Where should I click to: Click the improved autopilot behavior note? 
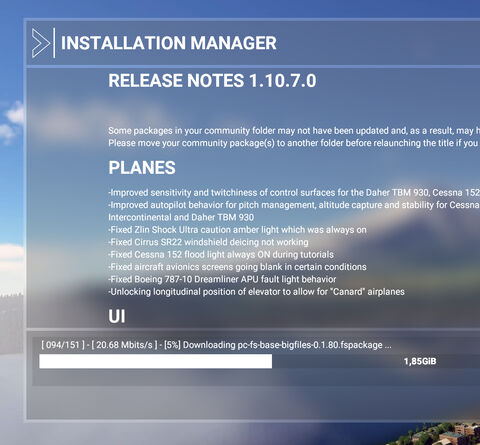pos(294,205)
